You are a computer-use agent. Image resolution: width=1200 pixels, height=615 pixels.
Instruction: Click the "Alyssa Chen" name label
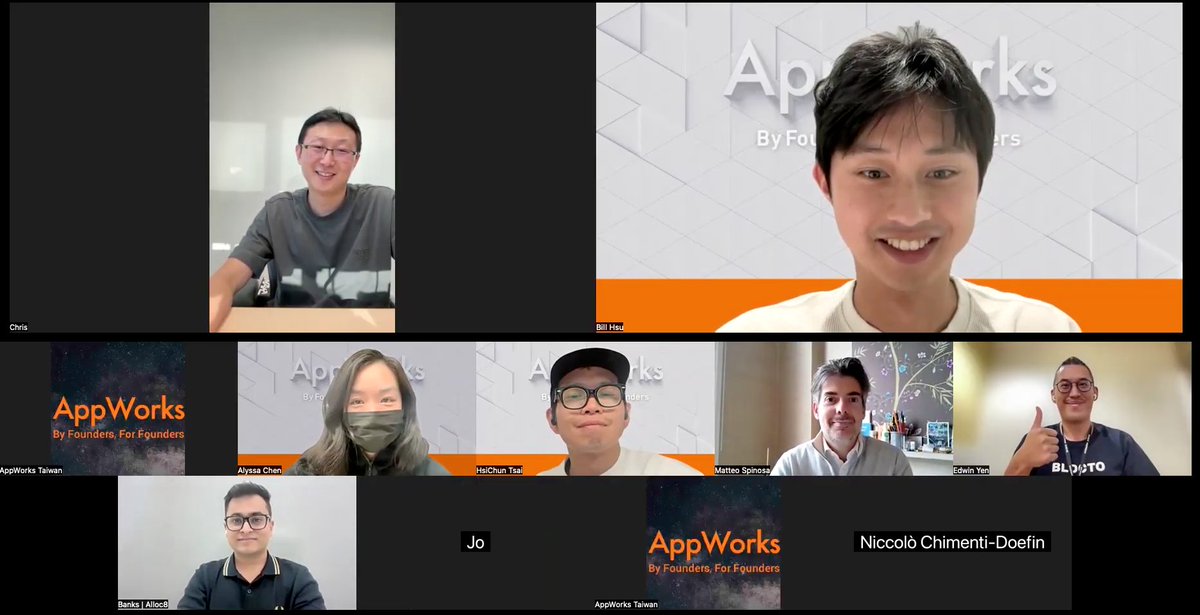pyautogui.click(x=260, y=470)
